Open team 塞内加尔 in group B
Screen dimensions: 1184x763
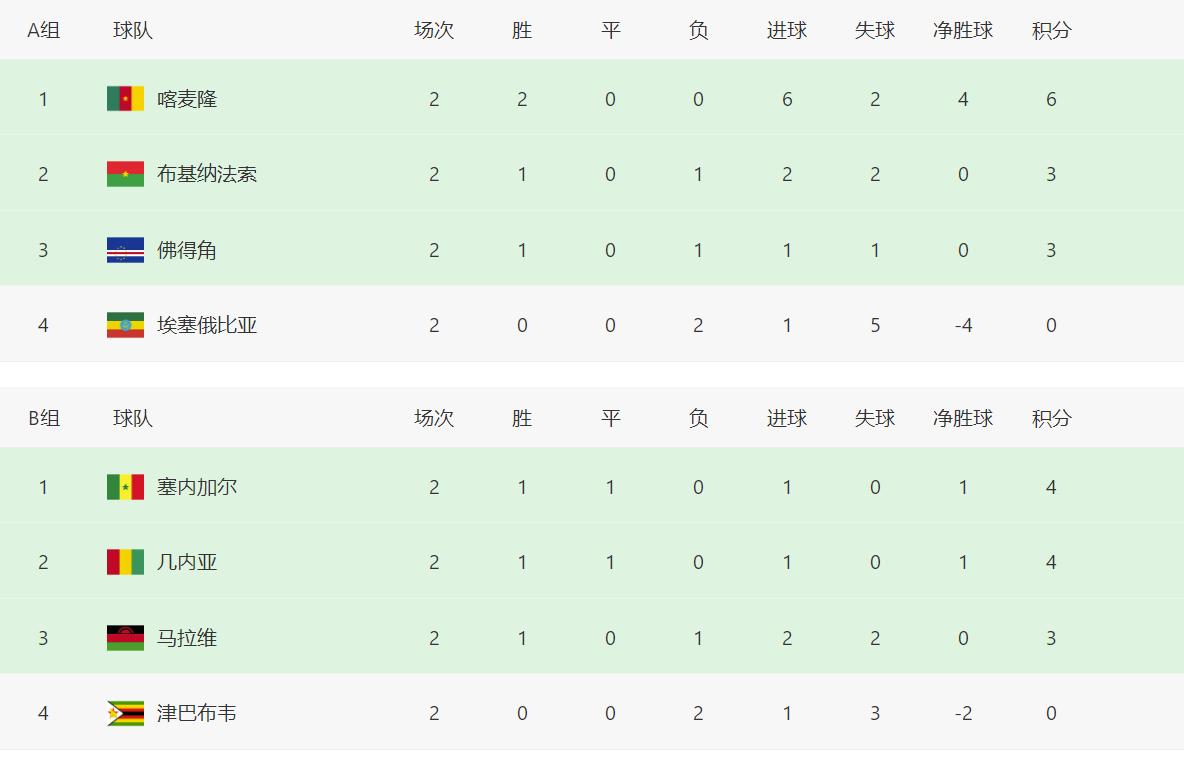[x=197, y=487]
